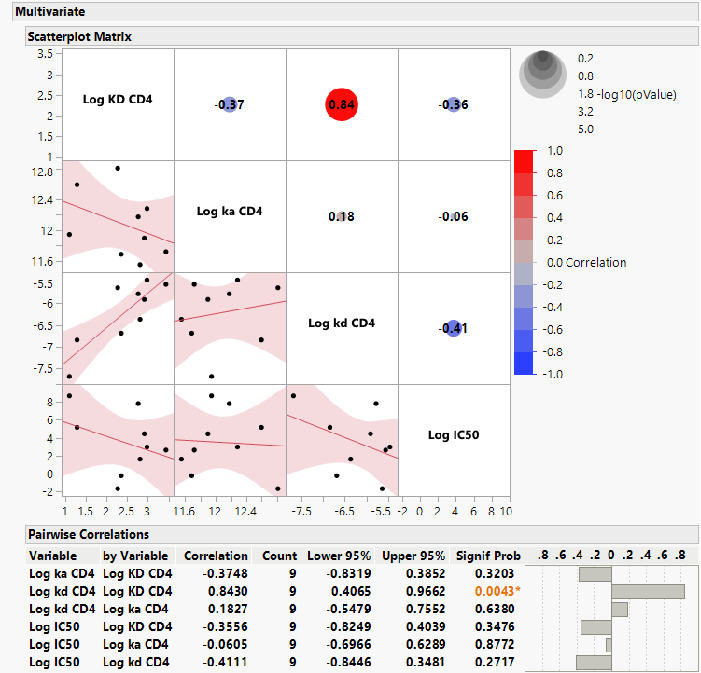Click the Log IC50 diagonal label

point(454,435)
